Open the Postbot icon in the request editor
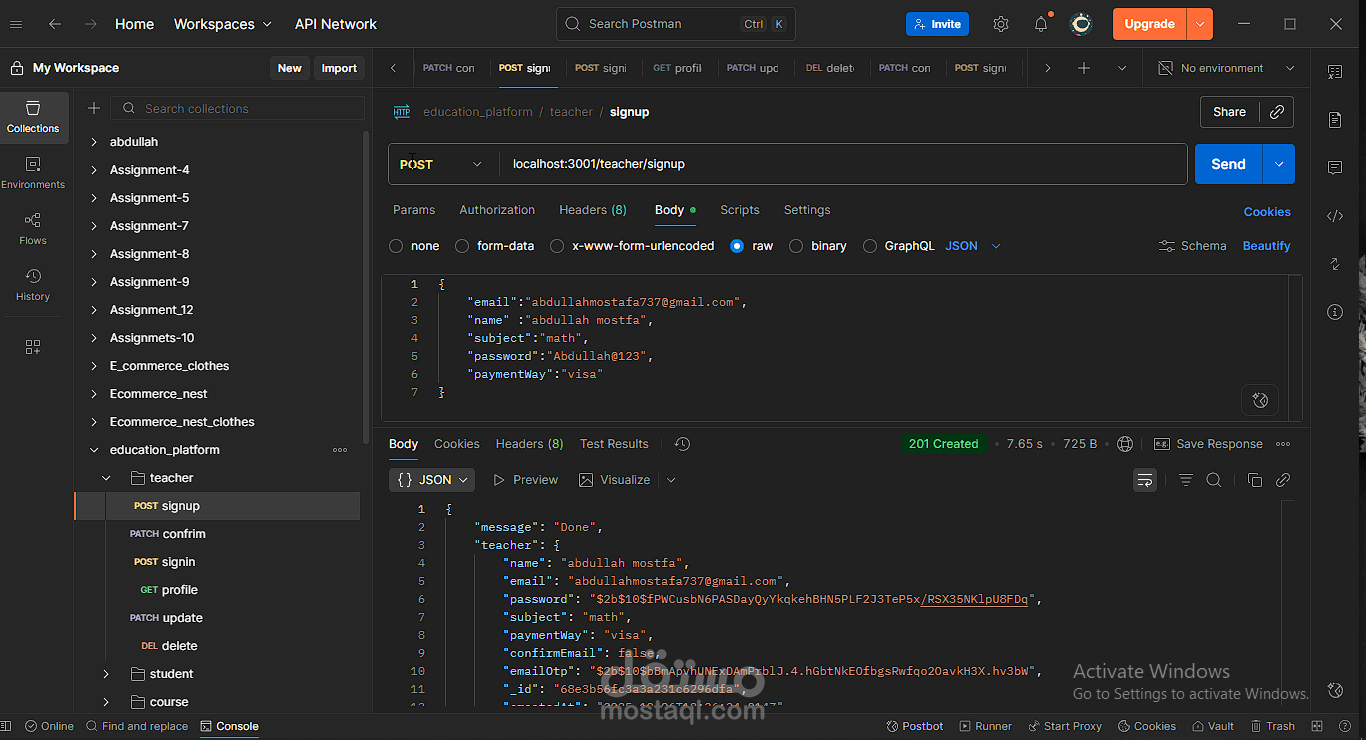The width and height of the screenshot is (1366, 740). (x=1260, y=400)
